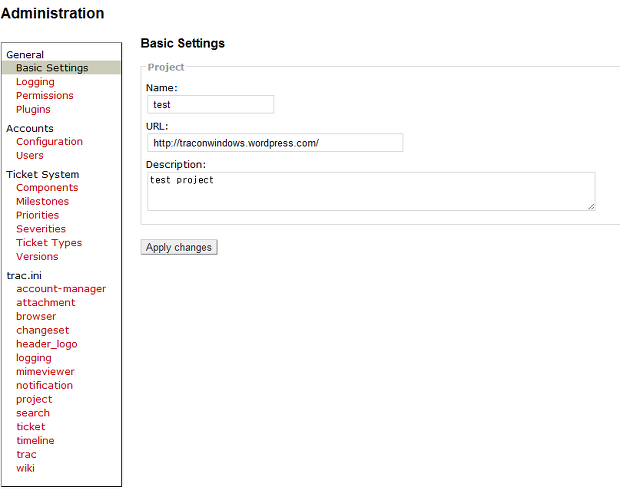
Task: Open mimeviewer trac.ini section
Action: (45, 372)
